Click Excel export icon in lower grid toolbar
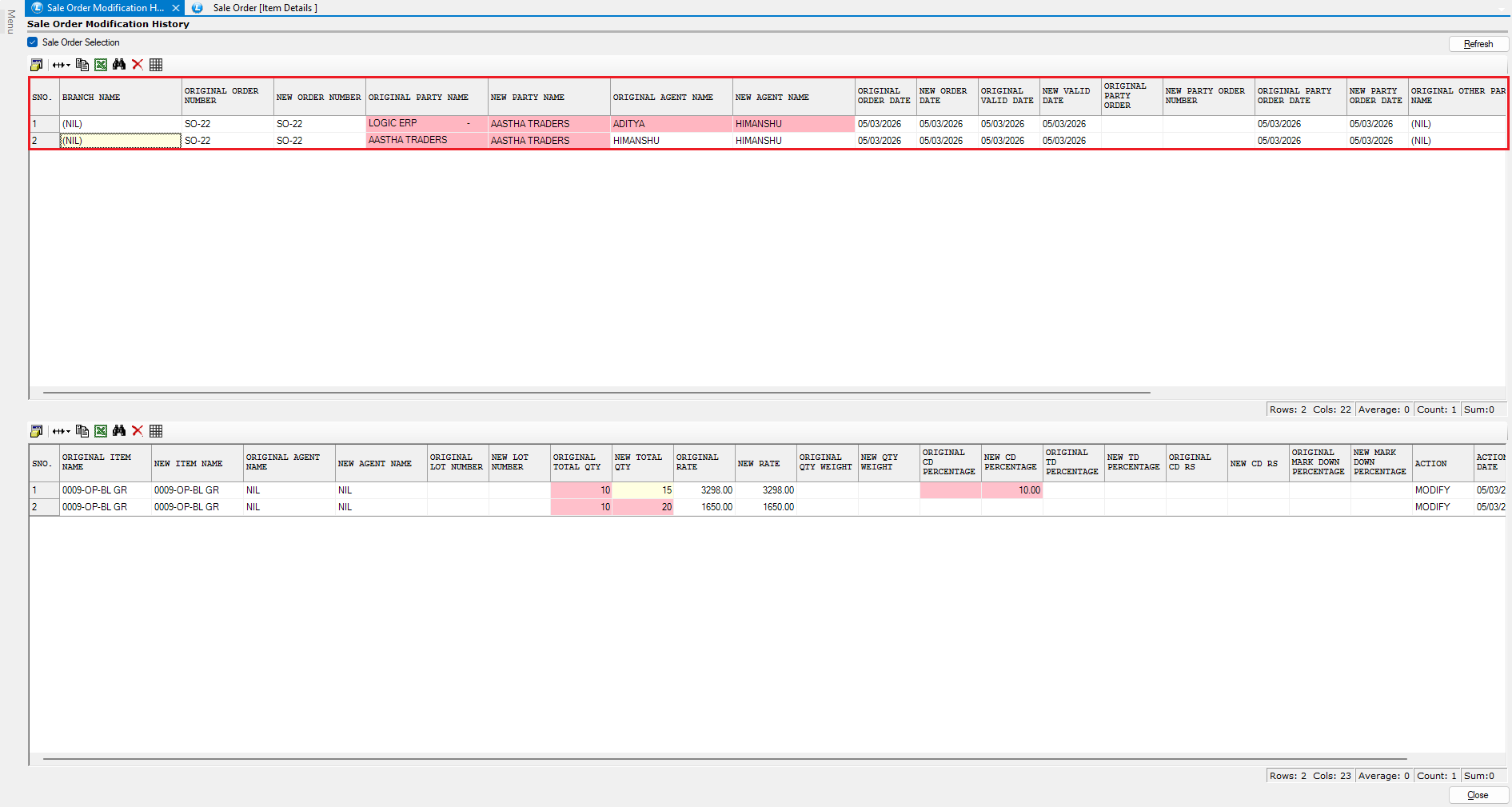The width and height of the screenshot is (1512, 807). [101, 431]
